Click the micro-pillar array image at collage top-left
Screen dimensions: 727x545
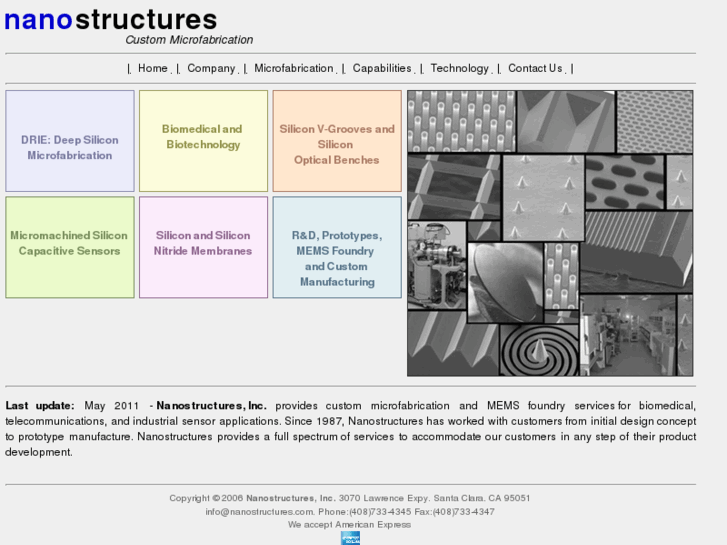pos(461,121)
